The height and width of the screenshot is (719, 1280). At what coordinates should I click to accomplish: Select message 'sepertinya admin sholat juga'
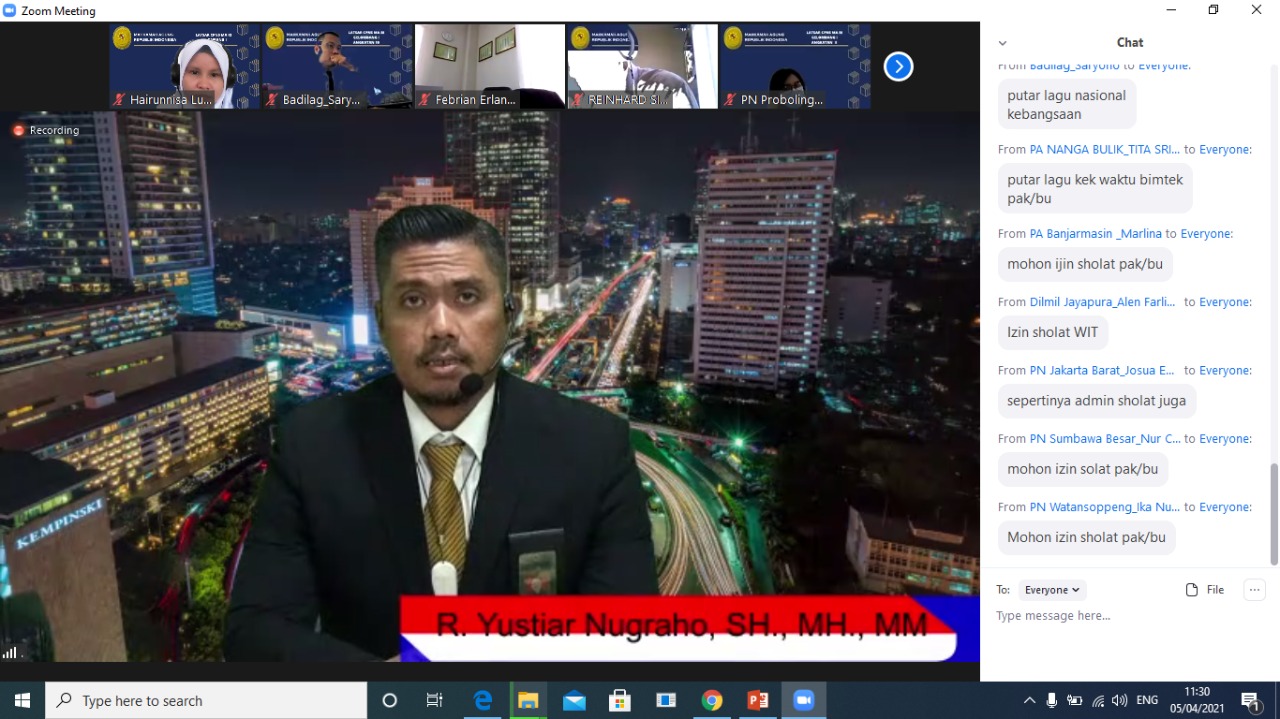click(x=1096, y=400)
